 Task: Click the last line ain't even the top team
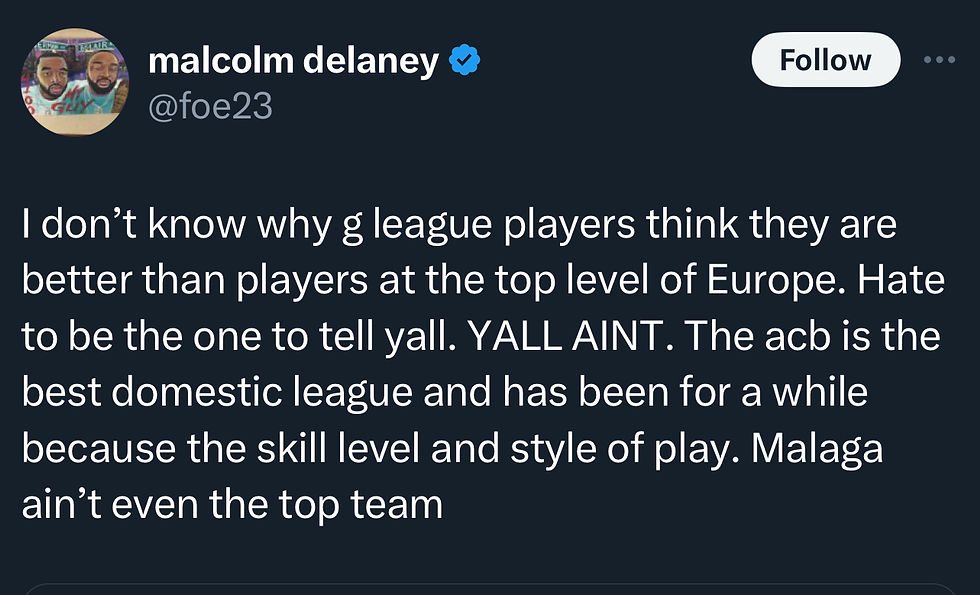pyautogui.click(x=232, y=503)
